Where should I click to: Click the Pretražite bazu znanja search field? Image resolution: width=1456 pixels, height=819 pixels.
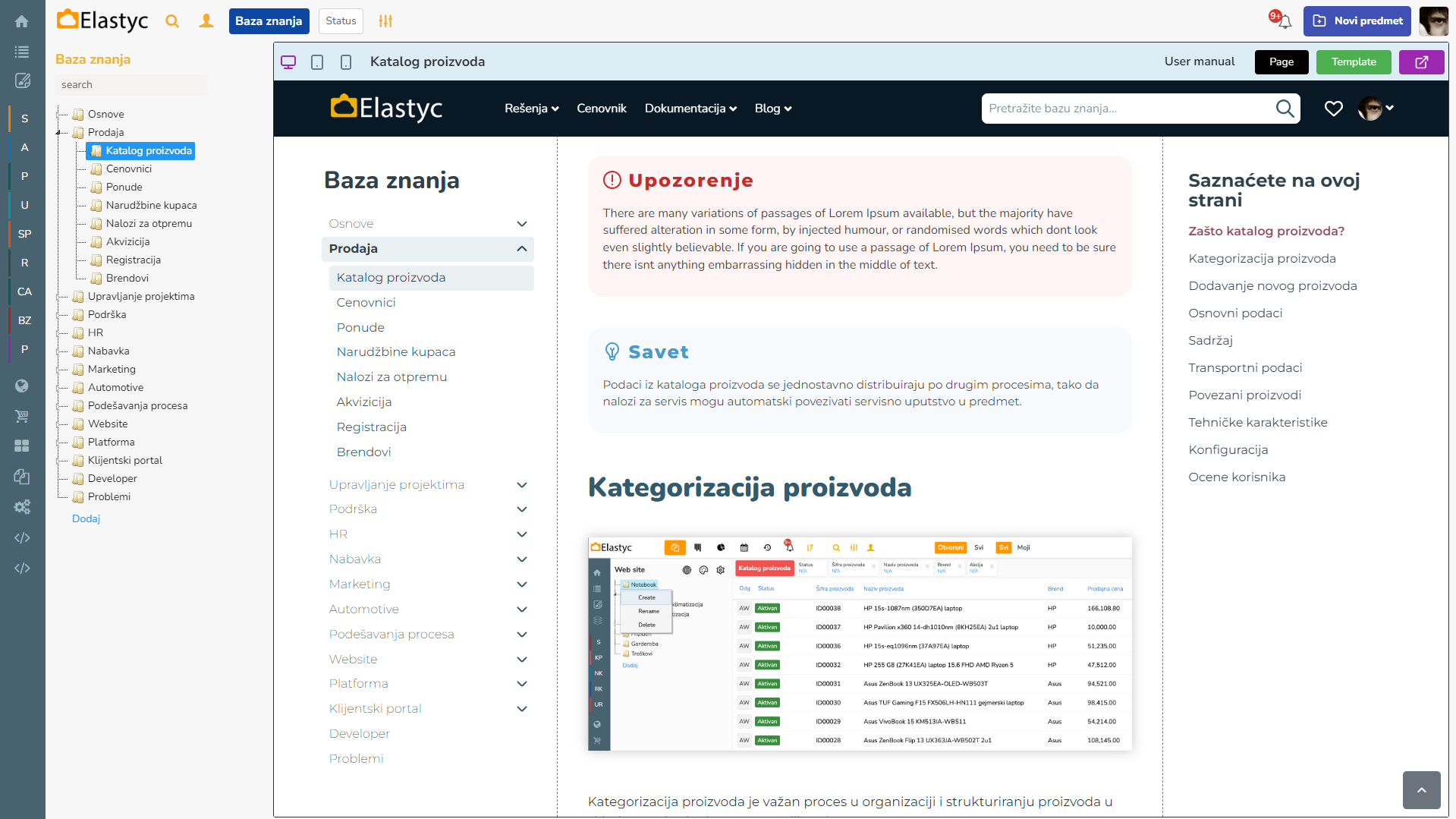coord(1127,109)
